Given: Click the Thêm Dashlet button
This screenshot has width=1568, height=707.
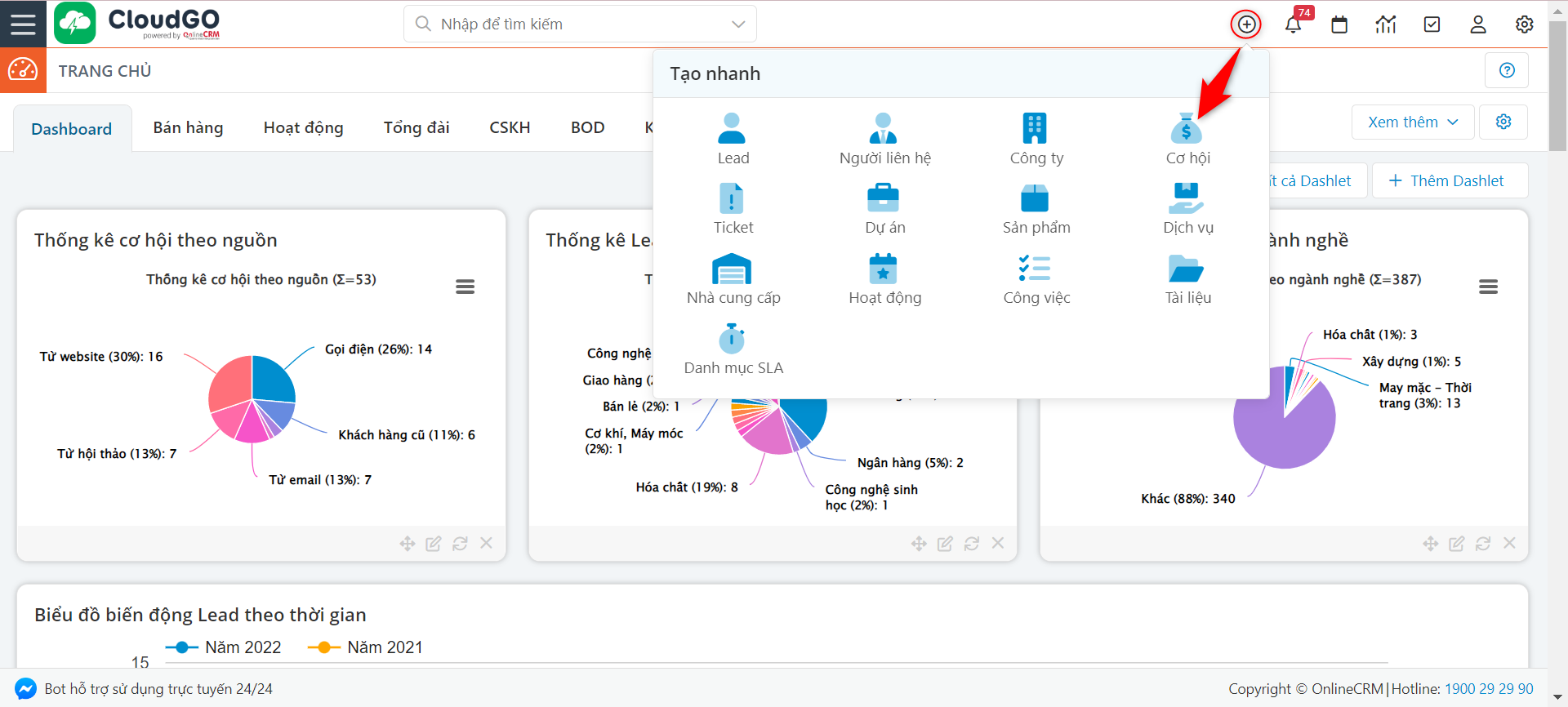Looking at the screenshot, I should [1449, 180].
